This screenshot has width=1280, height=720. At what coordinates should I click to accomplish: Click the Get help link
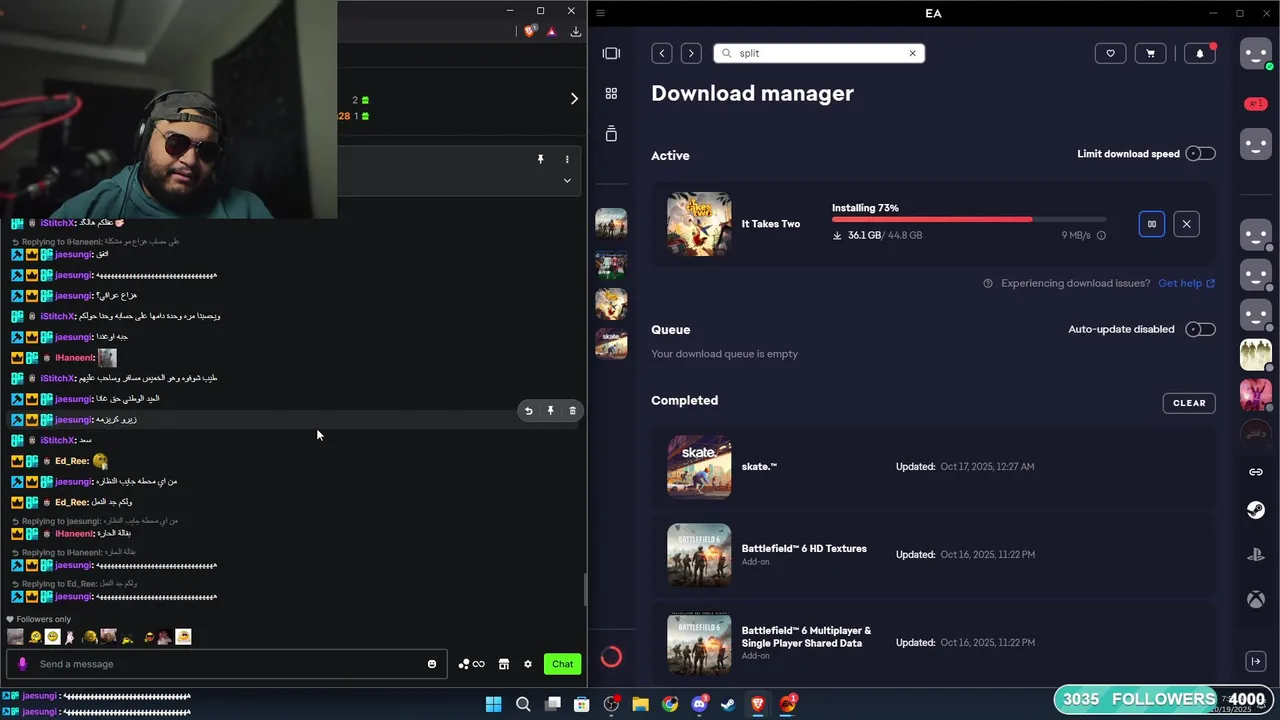click(1186, 283)
